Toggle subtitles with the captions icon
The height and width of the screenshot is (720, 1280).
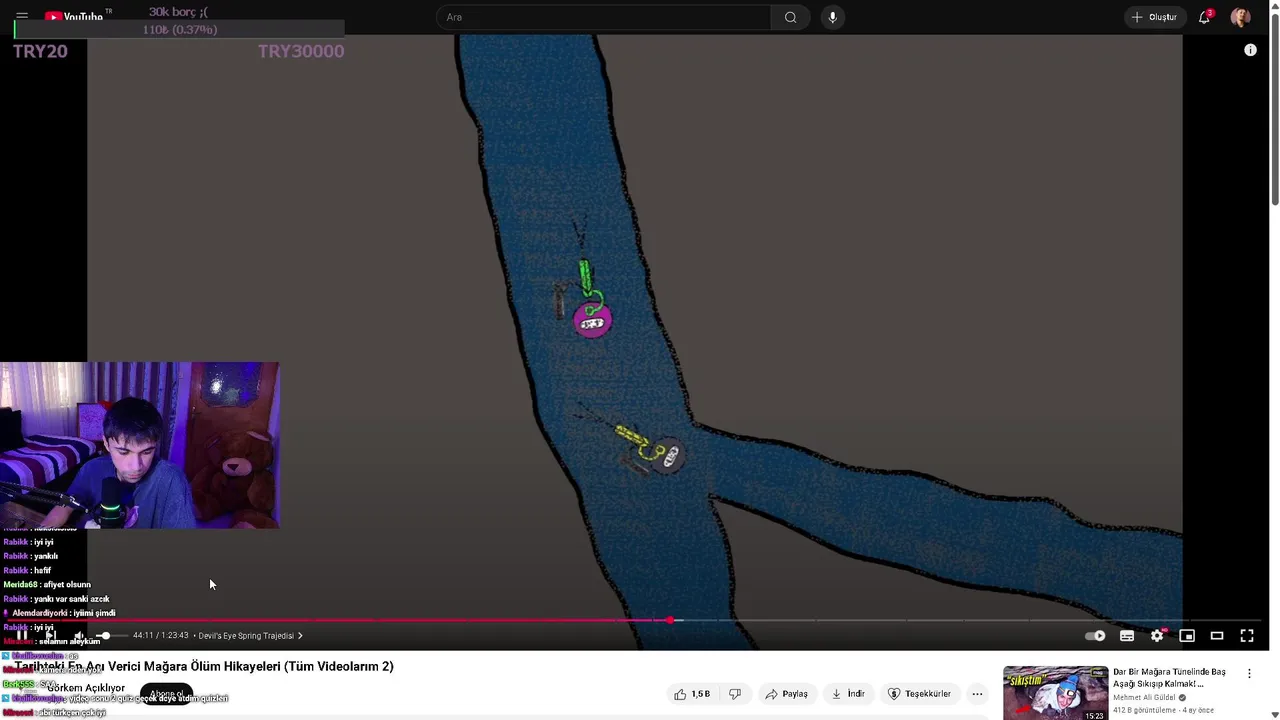tap(1127, 635)
